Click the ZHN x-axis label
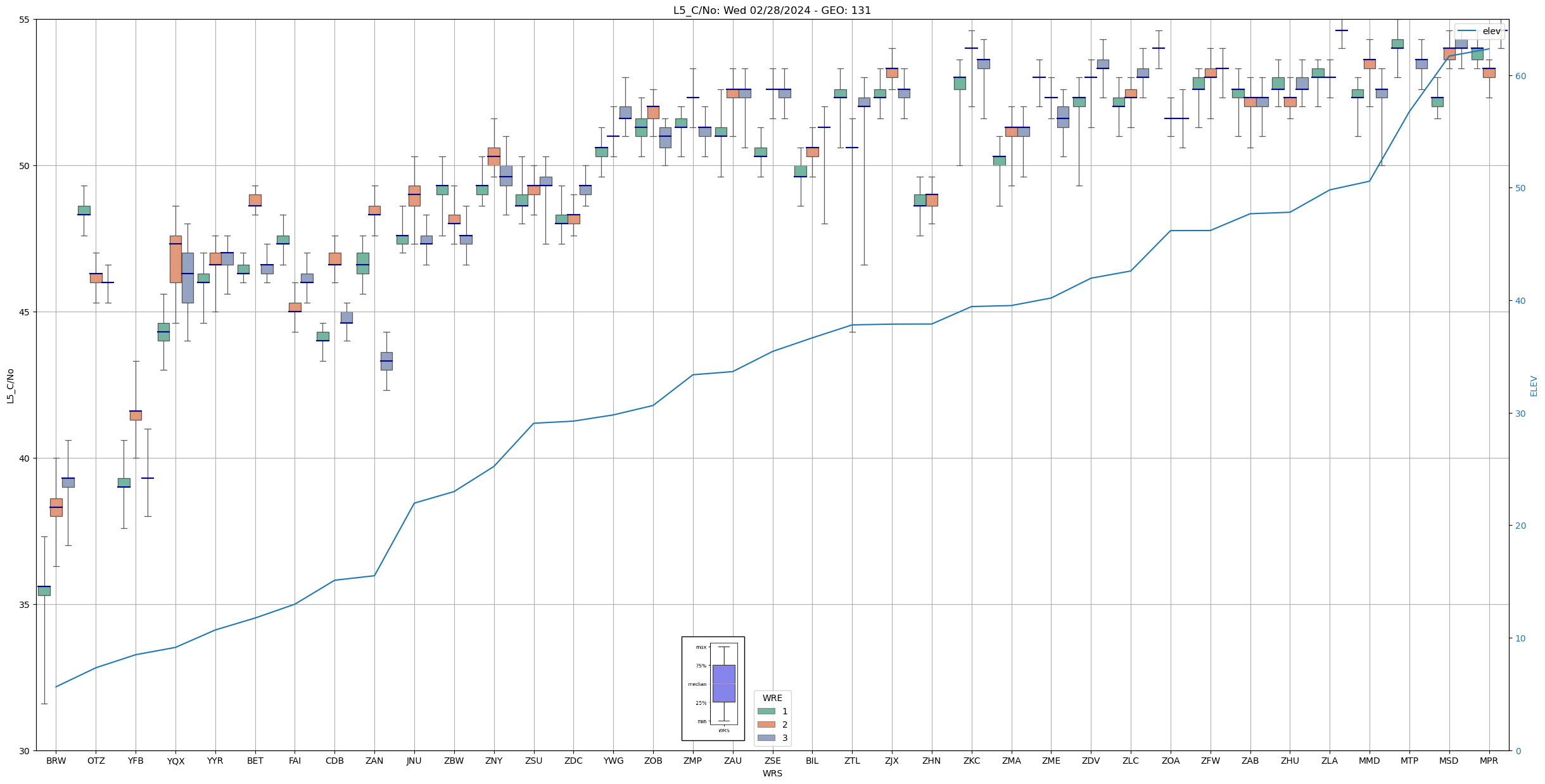The width and height of the screenshot is (1545, 784). (932, 761)
